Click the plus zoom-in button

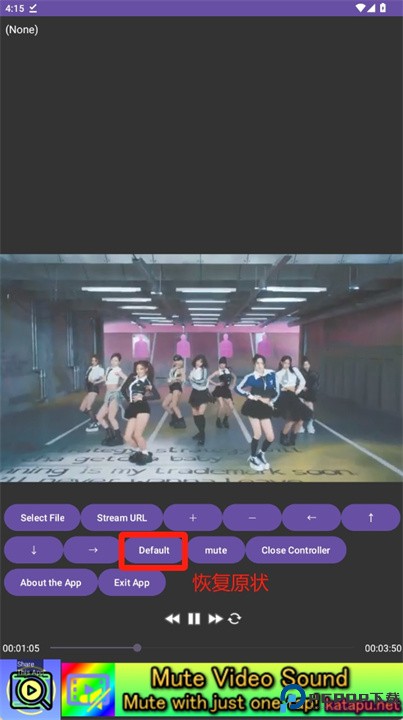[193, 518]
